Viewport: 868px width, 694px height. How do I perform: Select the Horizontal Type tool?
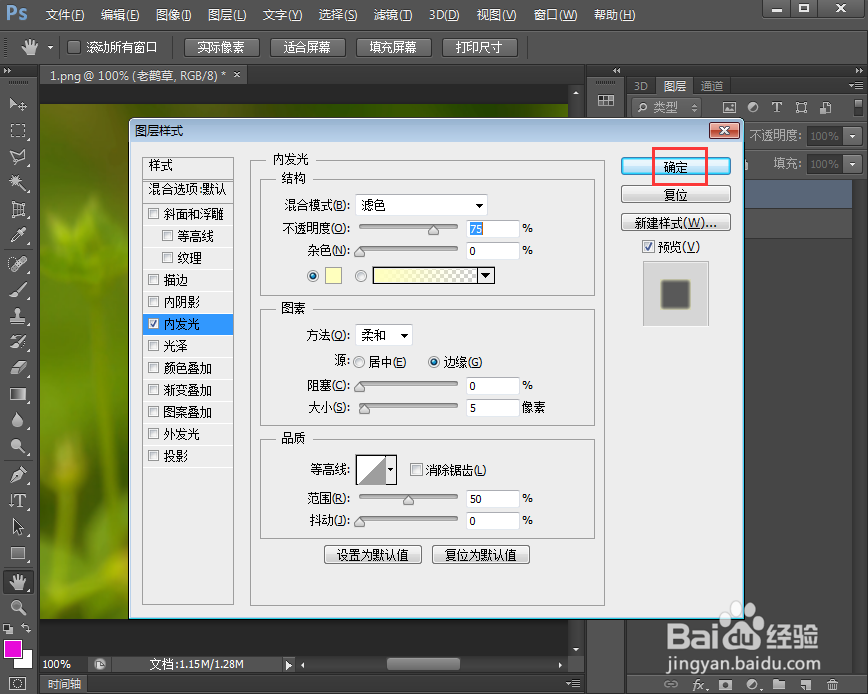(16, 498)
